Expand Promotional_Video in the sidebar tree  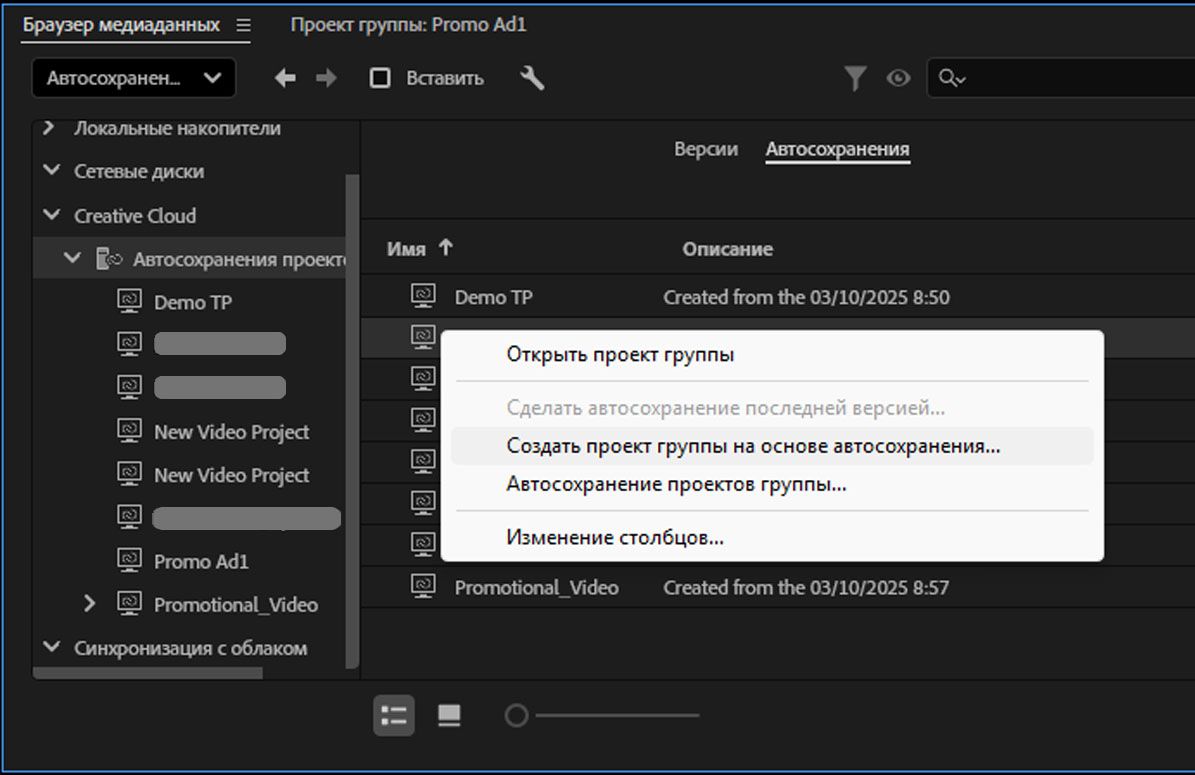coord(90,604)
